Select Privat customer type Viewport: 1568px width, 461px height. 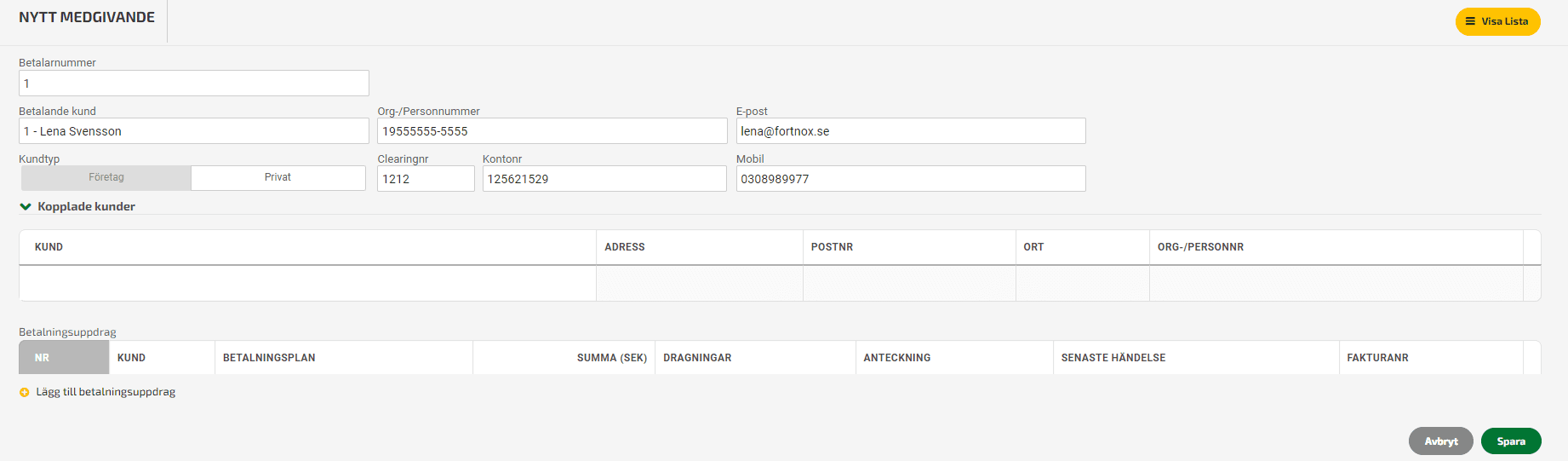tap(278, 177)
